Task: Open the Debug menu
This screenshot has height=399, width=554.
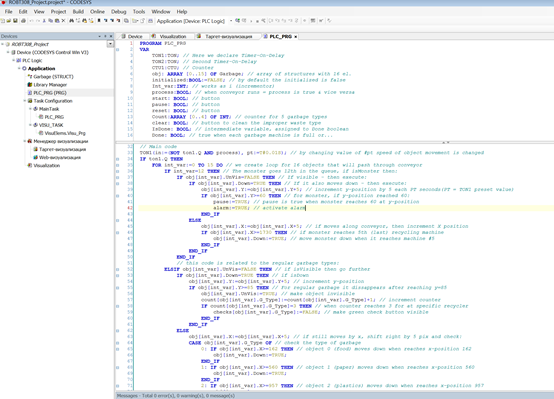Action: (118, 12)
